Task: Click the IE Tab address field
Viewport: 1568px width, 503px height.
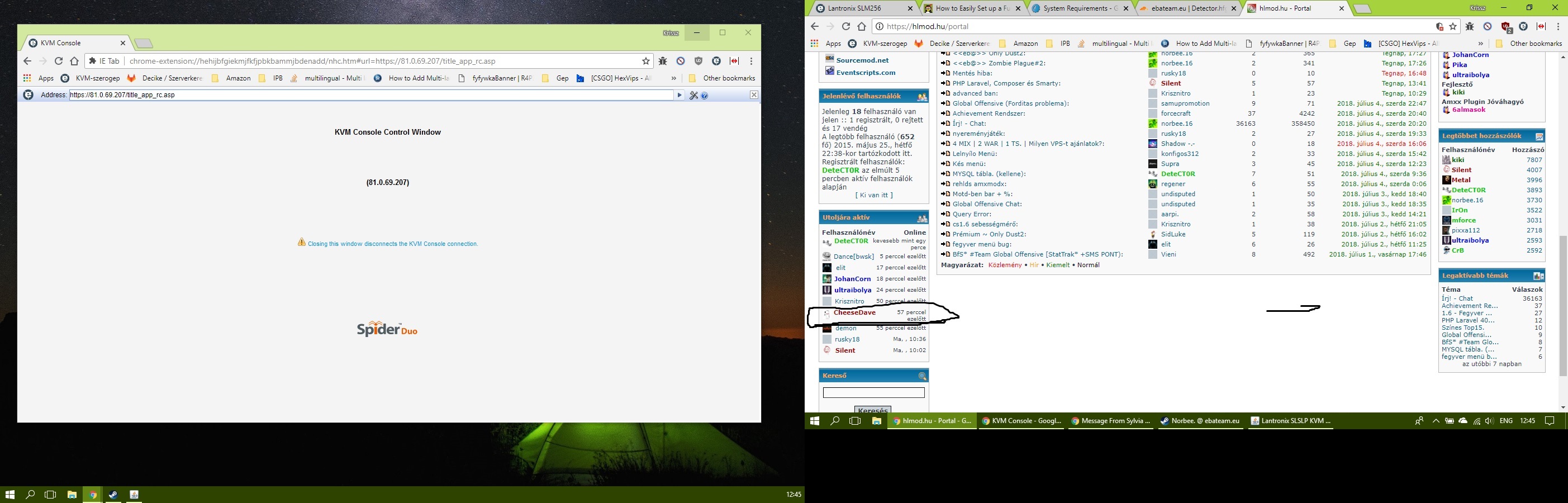Action: coord(371,95)
